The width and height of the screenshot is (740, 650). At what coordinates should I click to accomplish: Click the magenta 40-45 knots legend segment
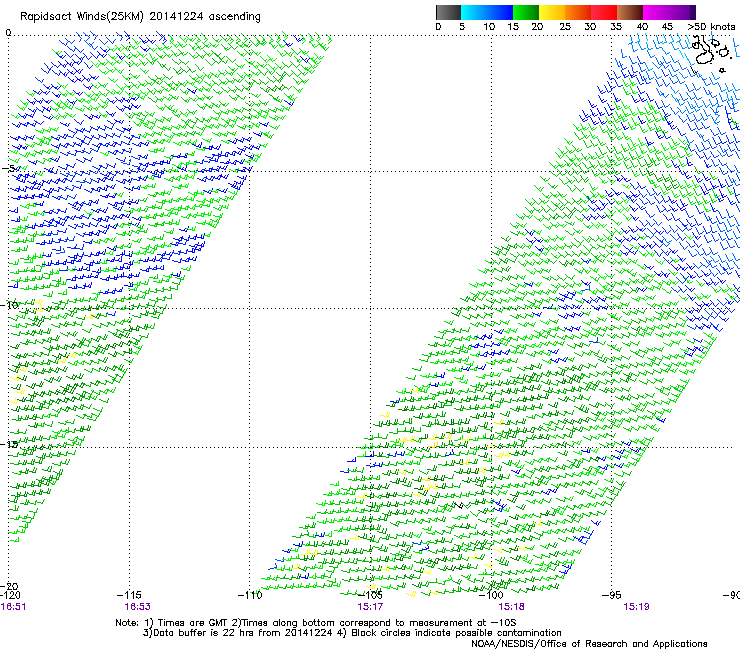click(x=656, y=12)
